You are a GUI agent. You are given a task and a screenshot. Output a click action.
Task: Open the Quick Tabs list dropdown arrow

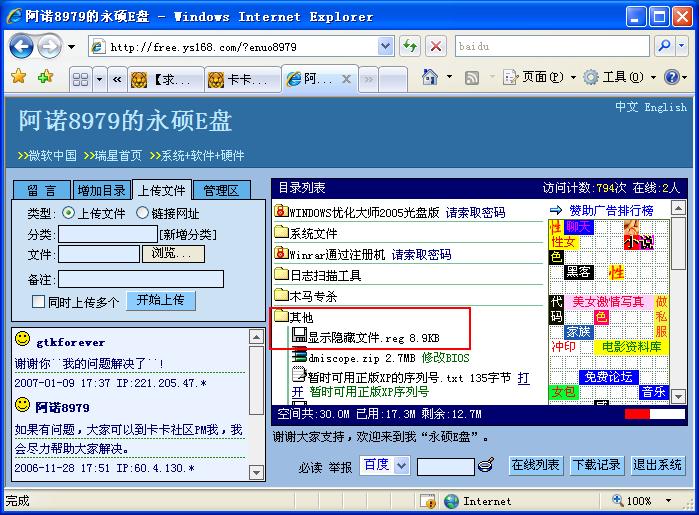coord(99,79)
